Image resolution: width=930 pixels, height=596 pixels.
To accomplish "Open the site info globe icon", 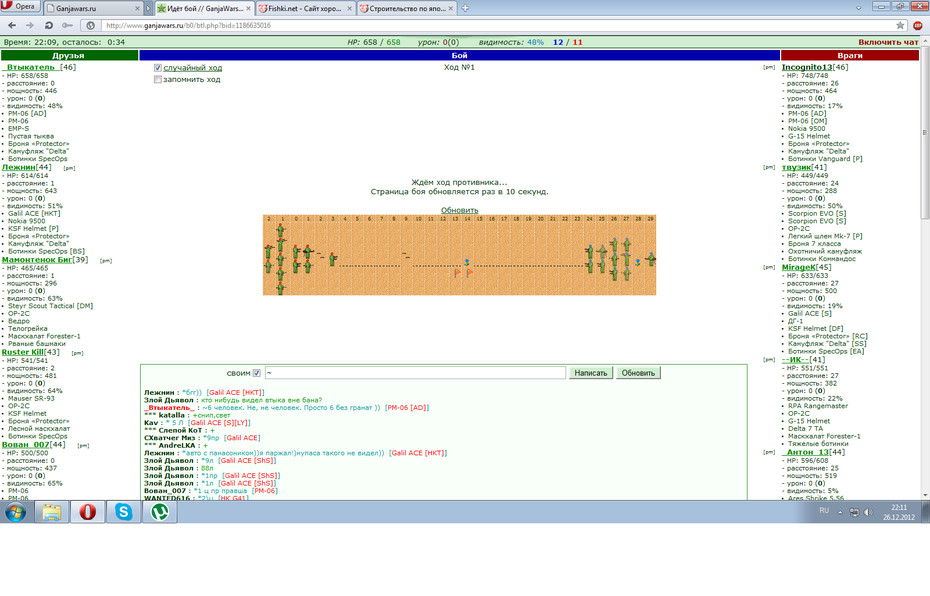I will [x=90, y=26].
